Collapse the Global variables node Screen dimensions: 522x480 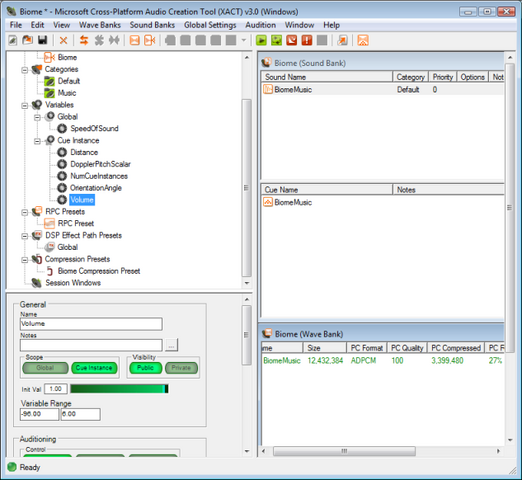(37, 117)
